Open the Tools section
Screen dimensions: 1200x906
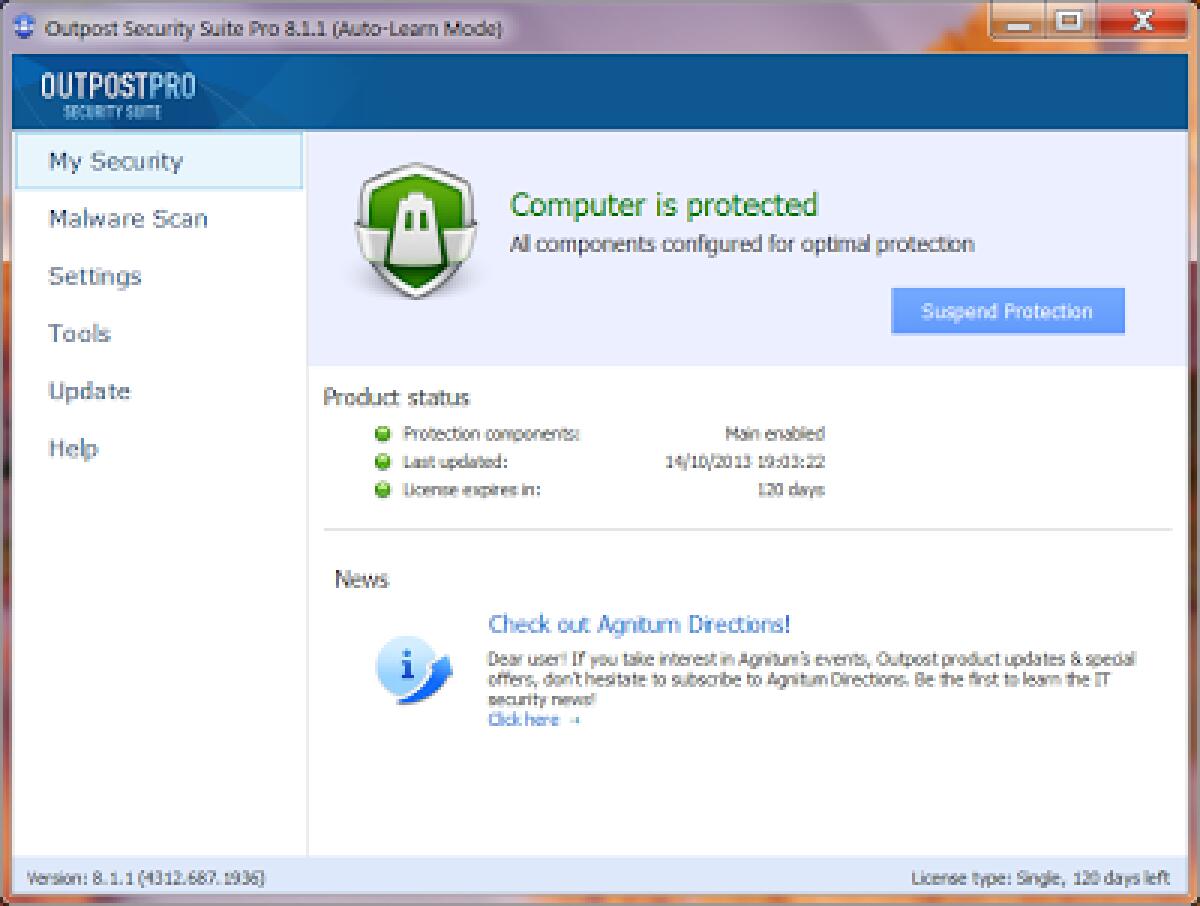point(79,334)
